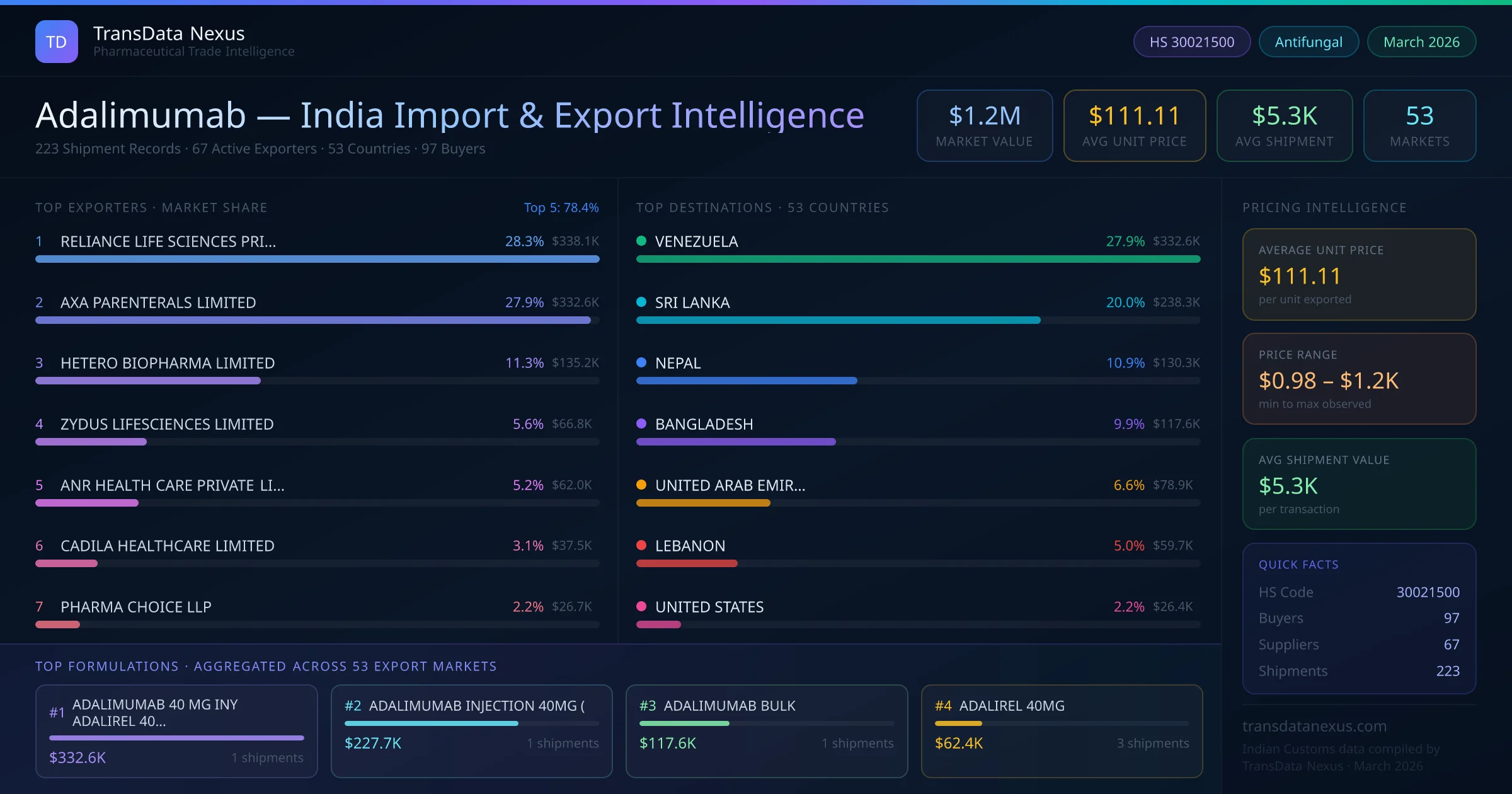Visit the transdatanexus.com link
Viewport: 1512px width, 794px height.
1314,726
